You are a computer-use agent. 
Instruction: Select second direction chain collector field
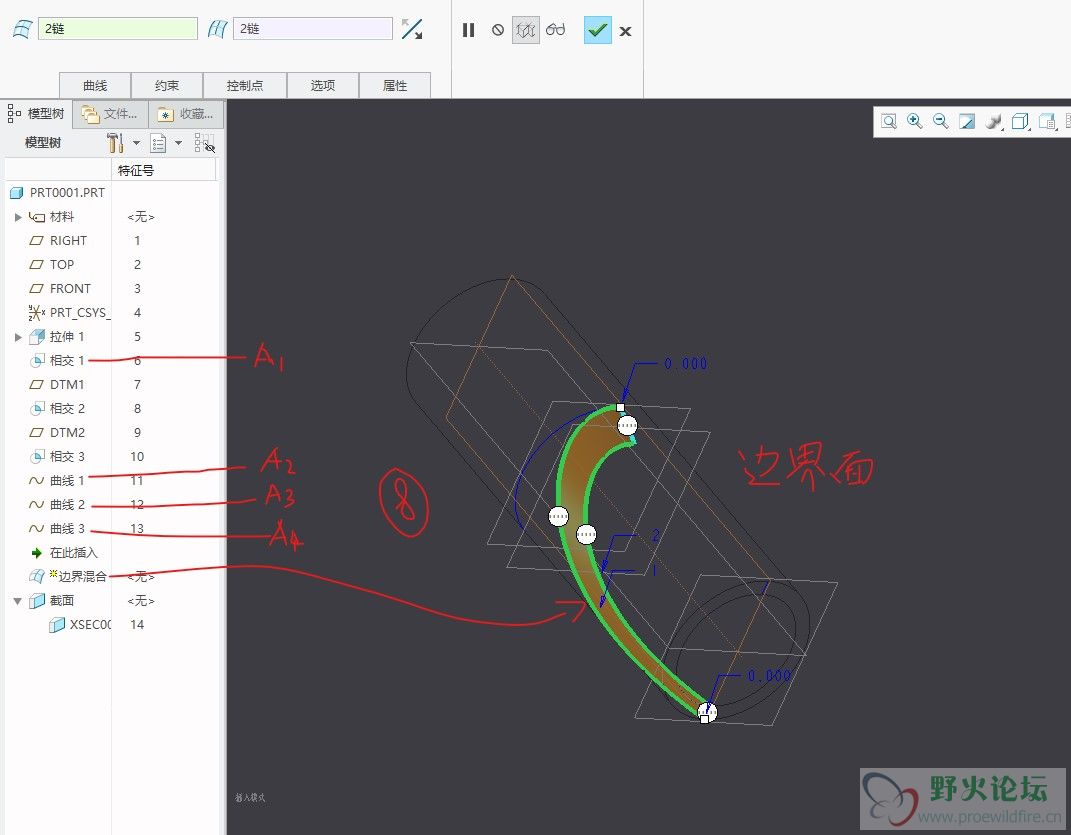tap(313, 29)
